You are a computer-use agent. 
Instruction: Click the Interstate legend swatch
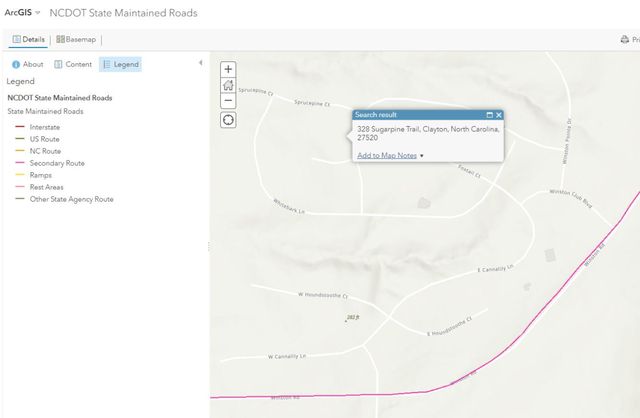tap(20, 127)
